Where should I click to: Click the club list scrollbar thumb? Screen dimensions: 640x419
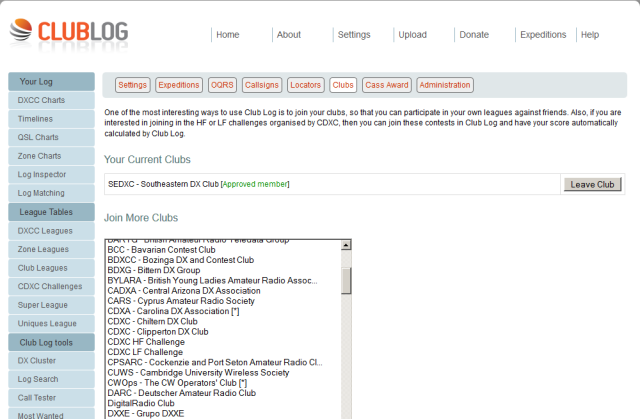[346, 281]
